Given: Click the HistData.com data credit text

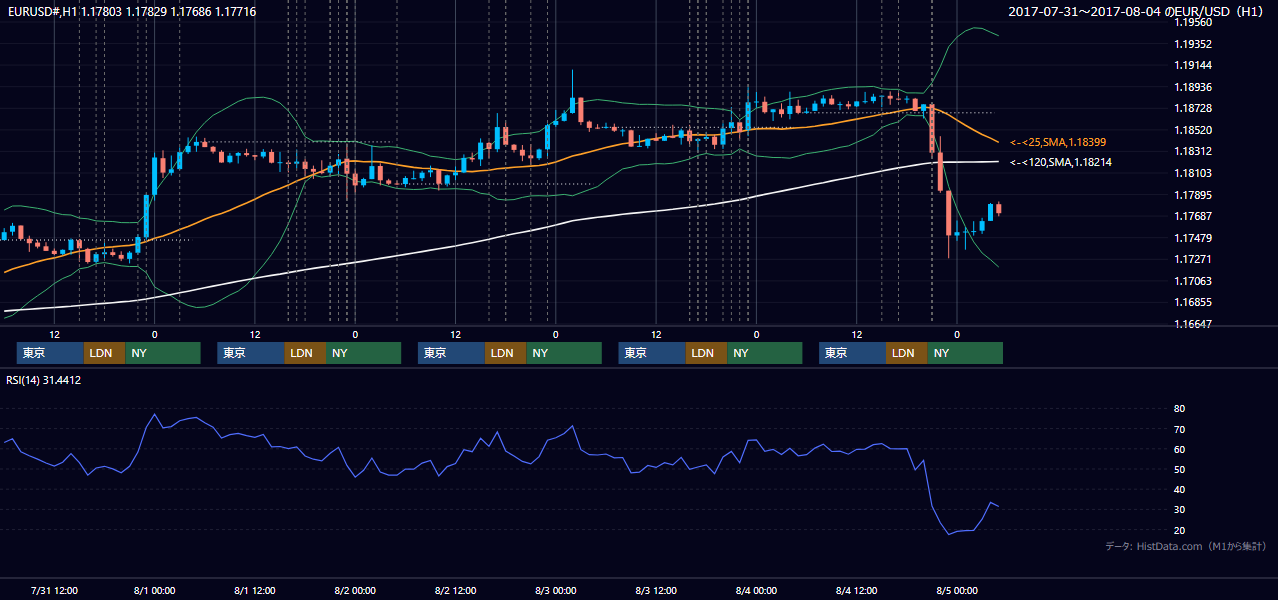Looking at the screenshot, I should [x=1185, y=546].
